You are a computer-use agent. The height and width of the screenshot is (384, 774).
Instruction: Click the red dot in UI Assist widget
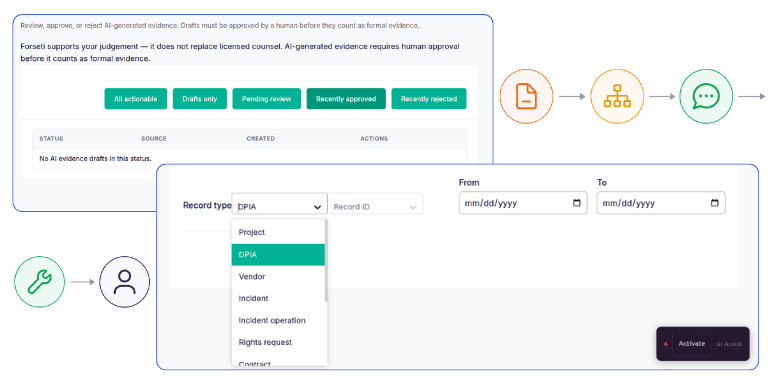point(665,344)
